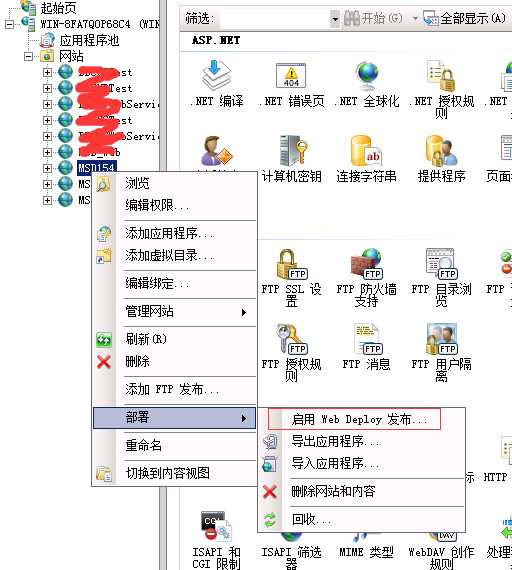
Task: Click the 起始页 tree icon
Action: (x=28, y=7)
